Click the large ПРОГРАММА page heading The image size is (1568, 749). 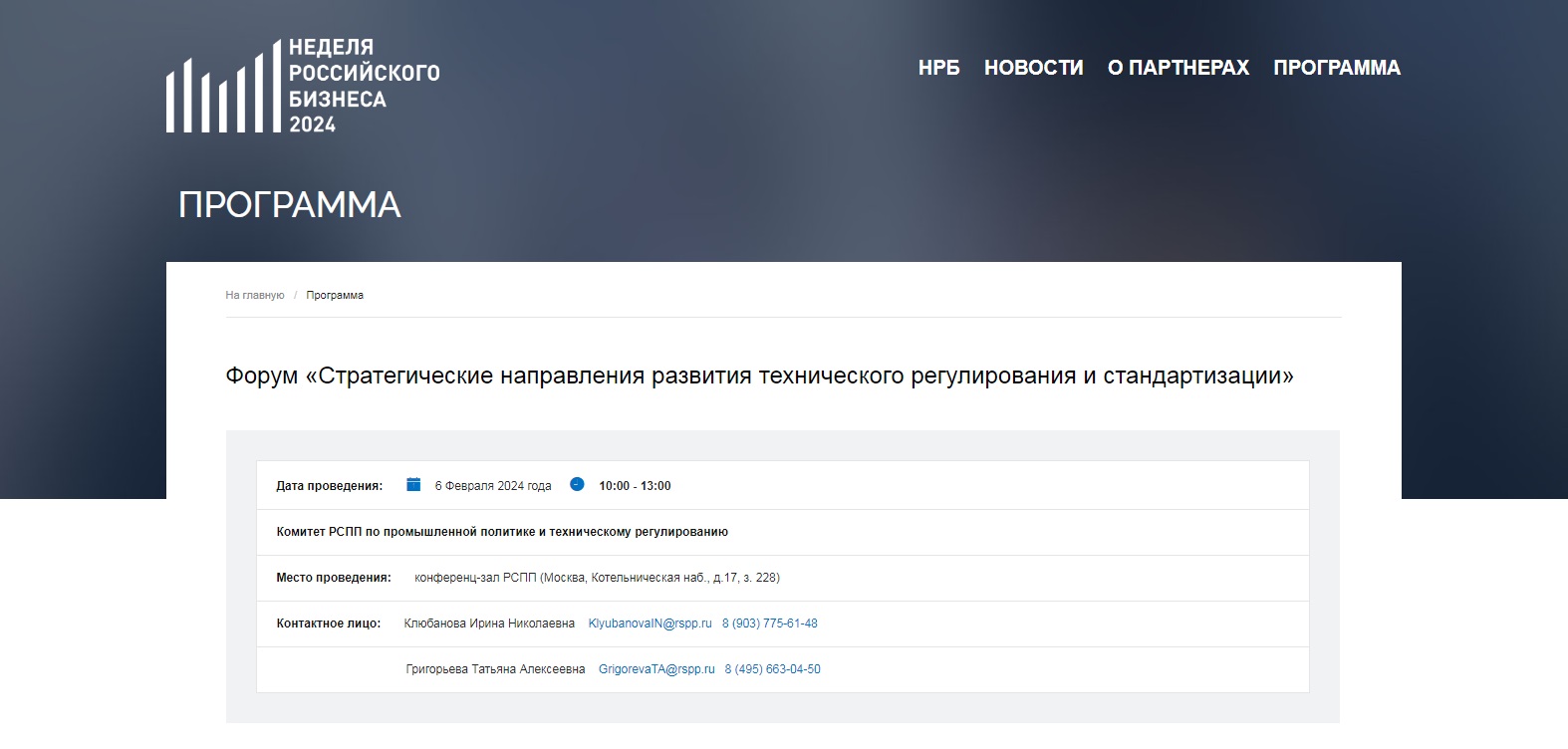290,205
